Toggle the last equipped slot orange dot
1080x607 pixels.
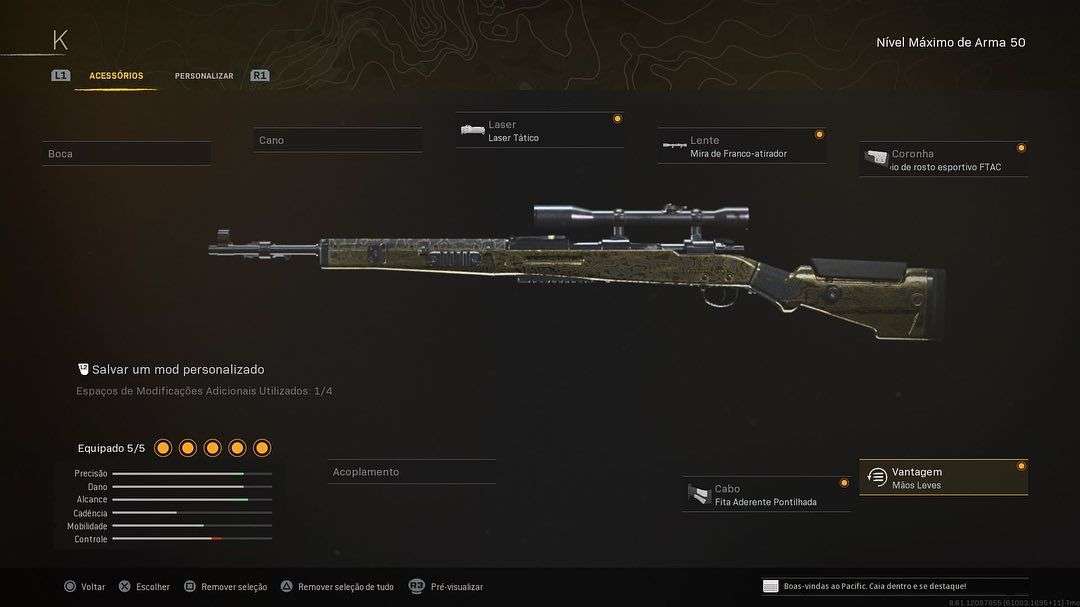tap(262, 449)
